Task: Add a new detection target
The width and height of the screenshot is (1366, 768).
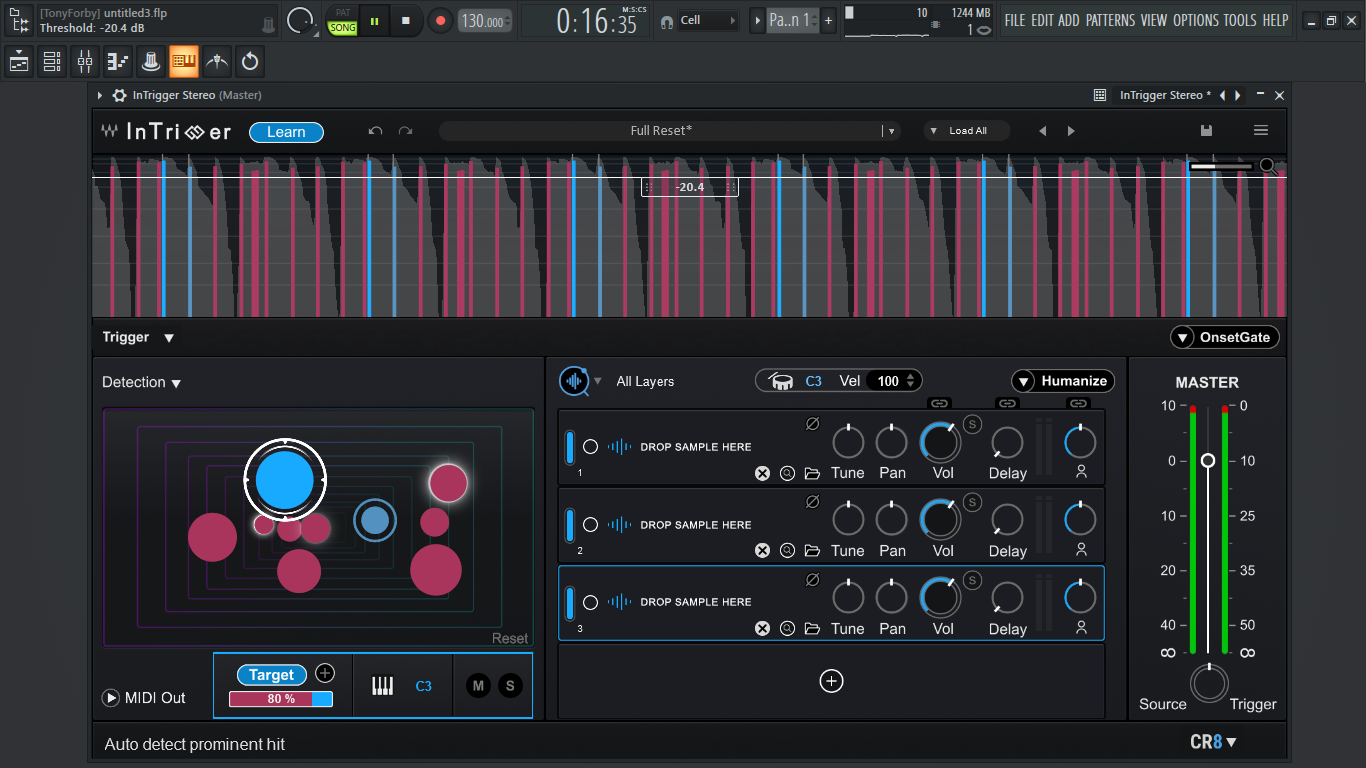Action: tap(324, 674)
